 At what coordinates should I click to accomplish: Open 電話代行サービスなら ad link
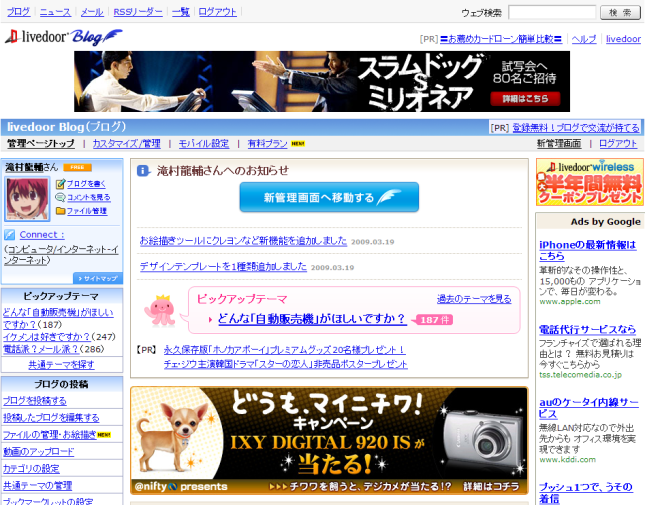(587, 329)
